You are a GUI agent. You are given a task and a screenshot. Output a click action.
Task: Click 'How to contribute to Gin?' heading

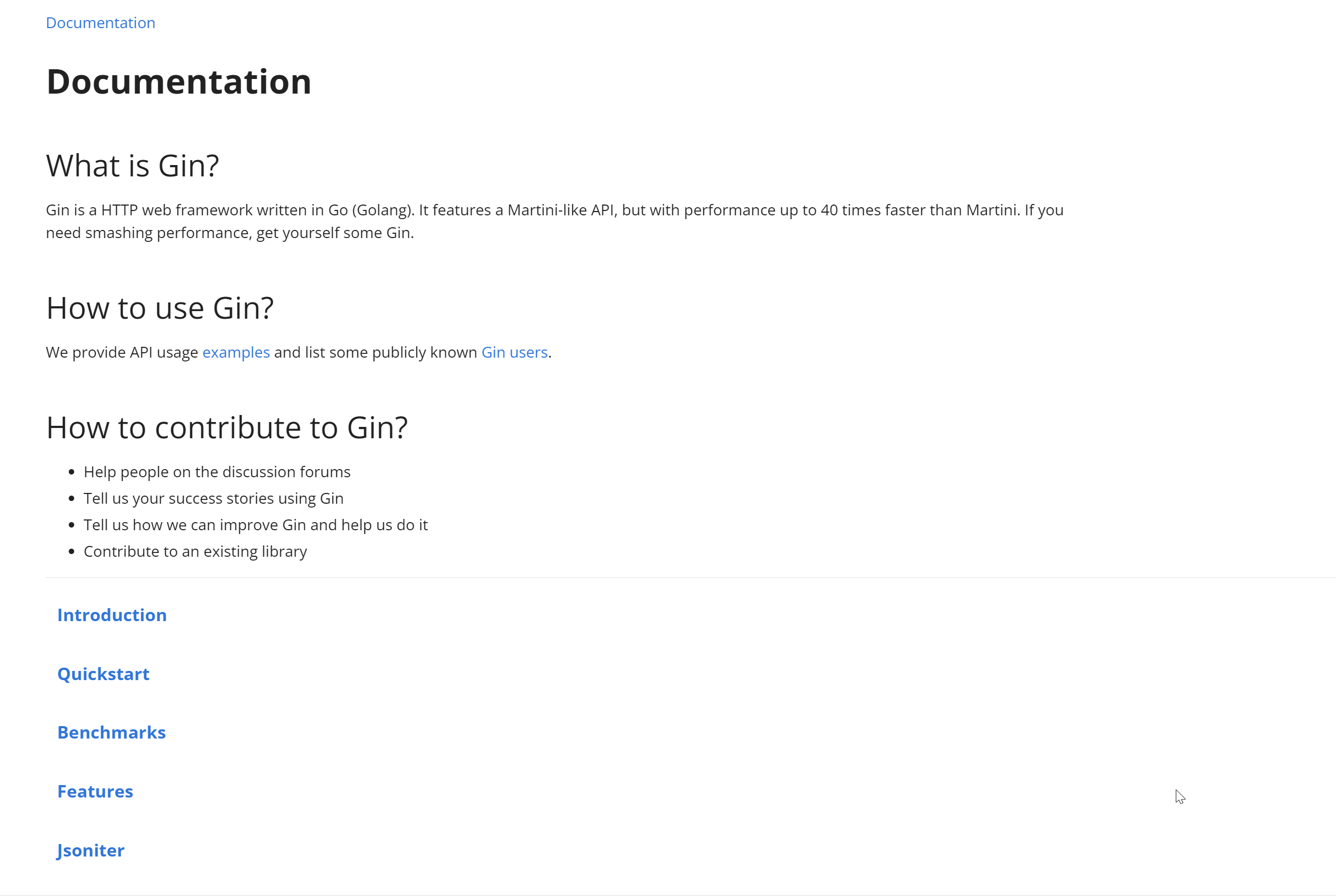pyautogui.click(x=227, y=427)
